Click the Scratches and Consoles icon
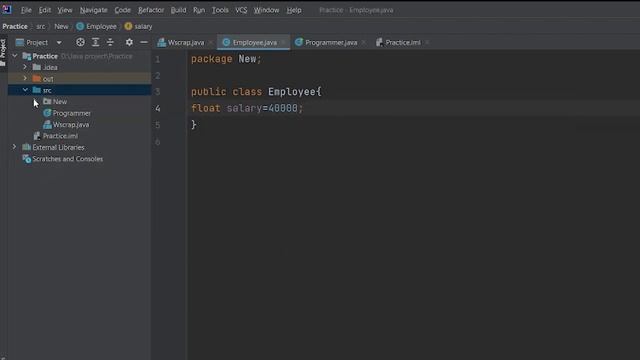 27,159
